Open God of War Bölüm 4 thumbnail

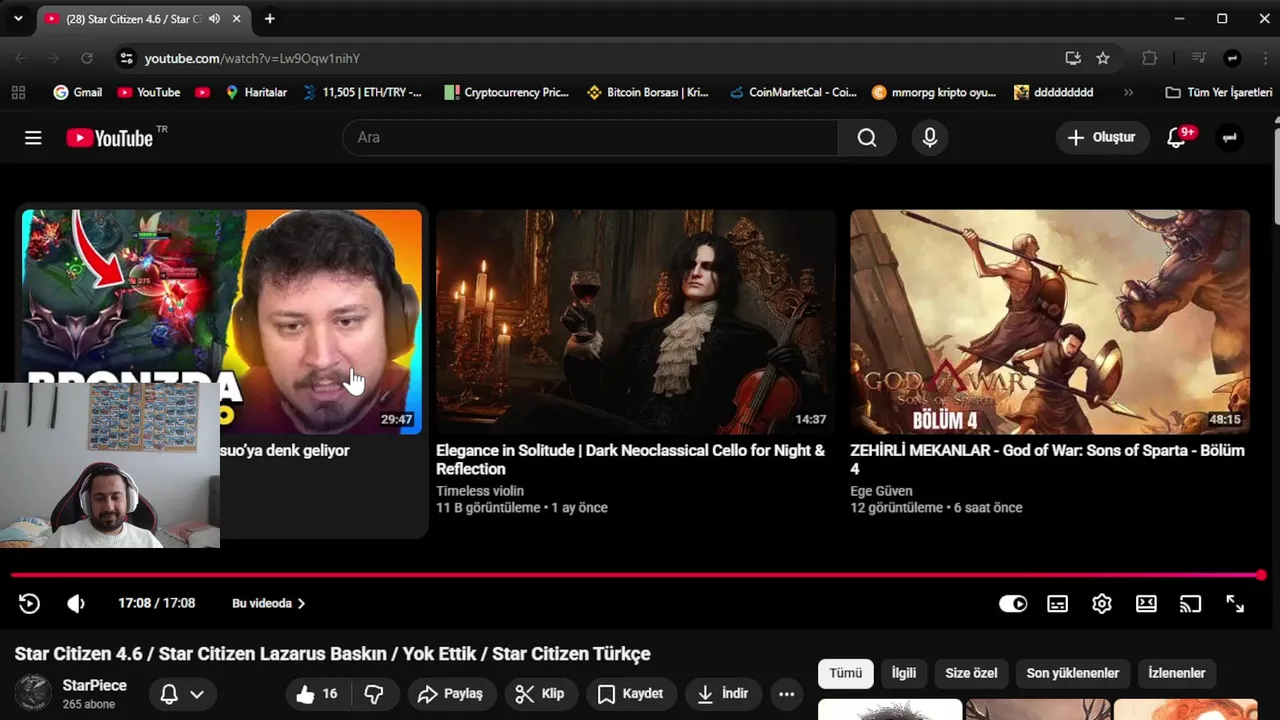[1049, 321]
